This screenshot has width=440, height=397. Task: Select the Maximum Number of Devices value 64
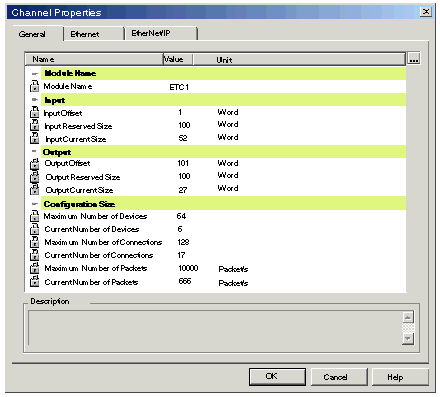[181, 216]
